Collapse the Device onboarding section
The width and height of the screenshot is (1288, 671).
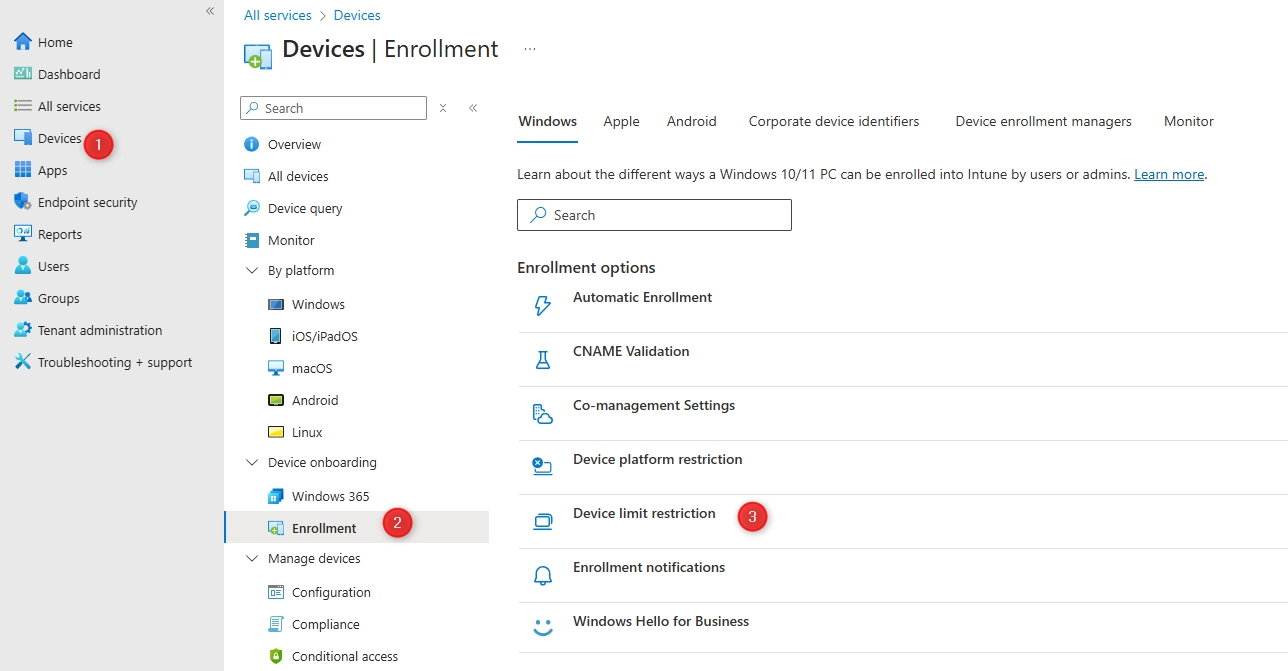pyautogui.click(x=252, y=462)
